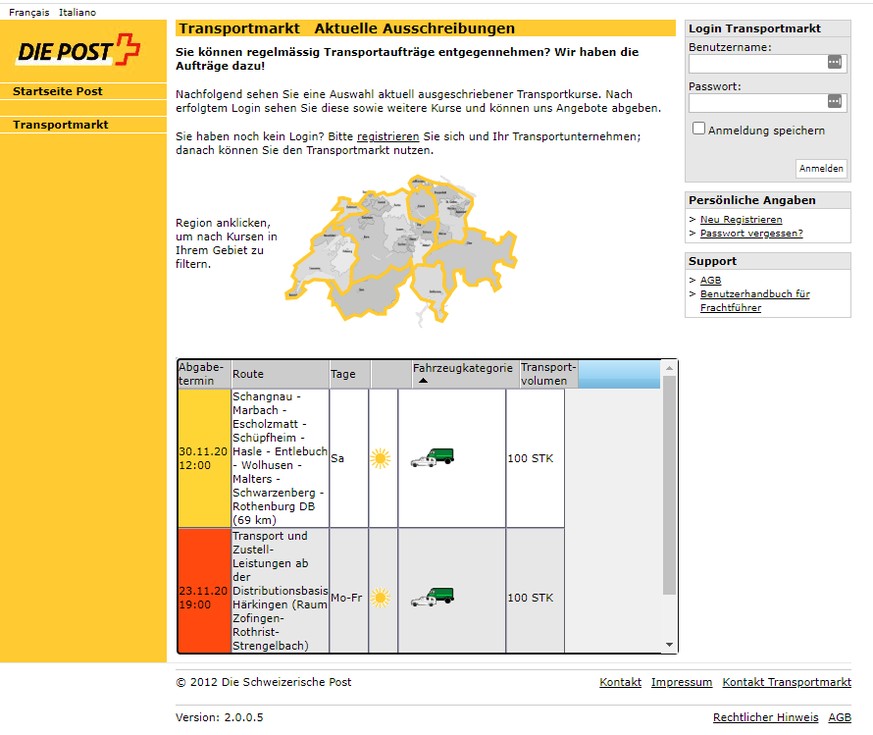Switch language to Français
The height and width of the screenshot is (735, 873).
(x=29, y=12)
